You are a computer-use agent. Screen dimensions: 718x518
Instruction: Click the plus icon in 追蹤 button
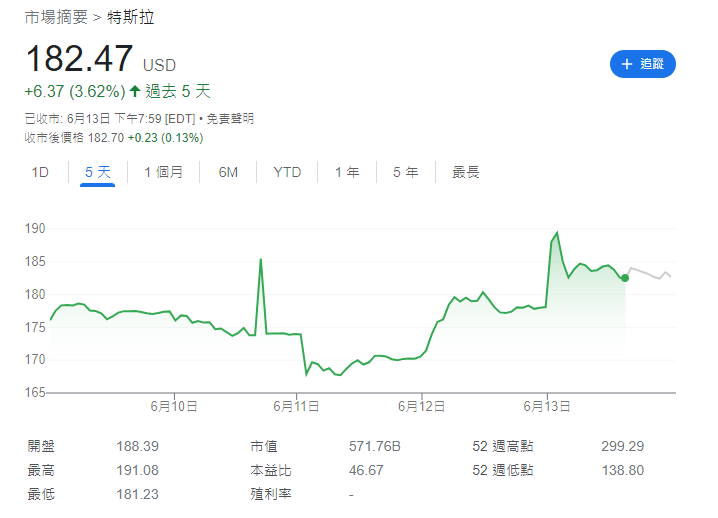626,64
